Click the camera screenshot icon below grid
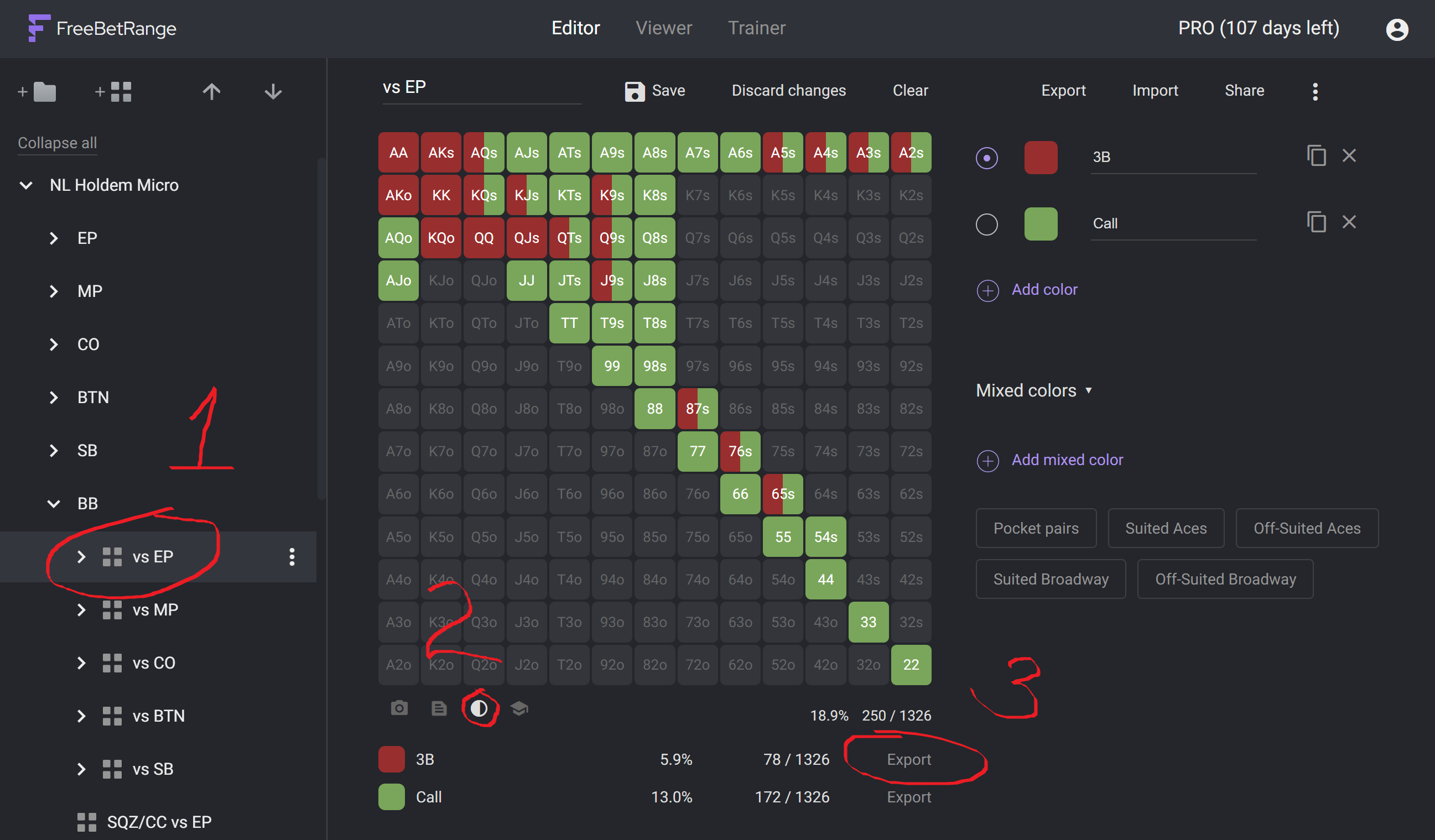Image resolution: width=1435 pixels, height=840 pixels. [x=399, y=708]
